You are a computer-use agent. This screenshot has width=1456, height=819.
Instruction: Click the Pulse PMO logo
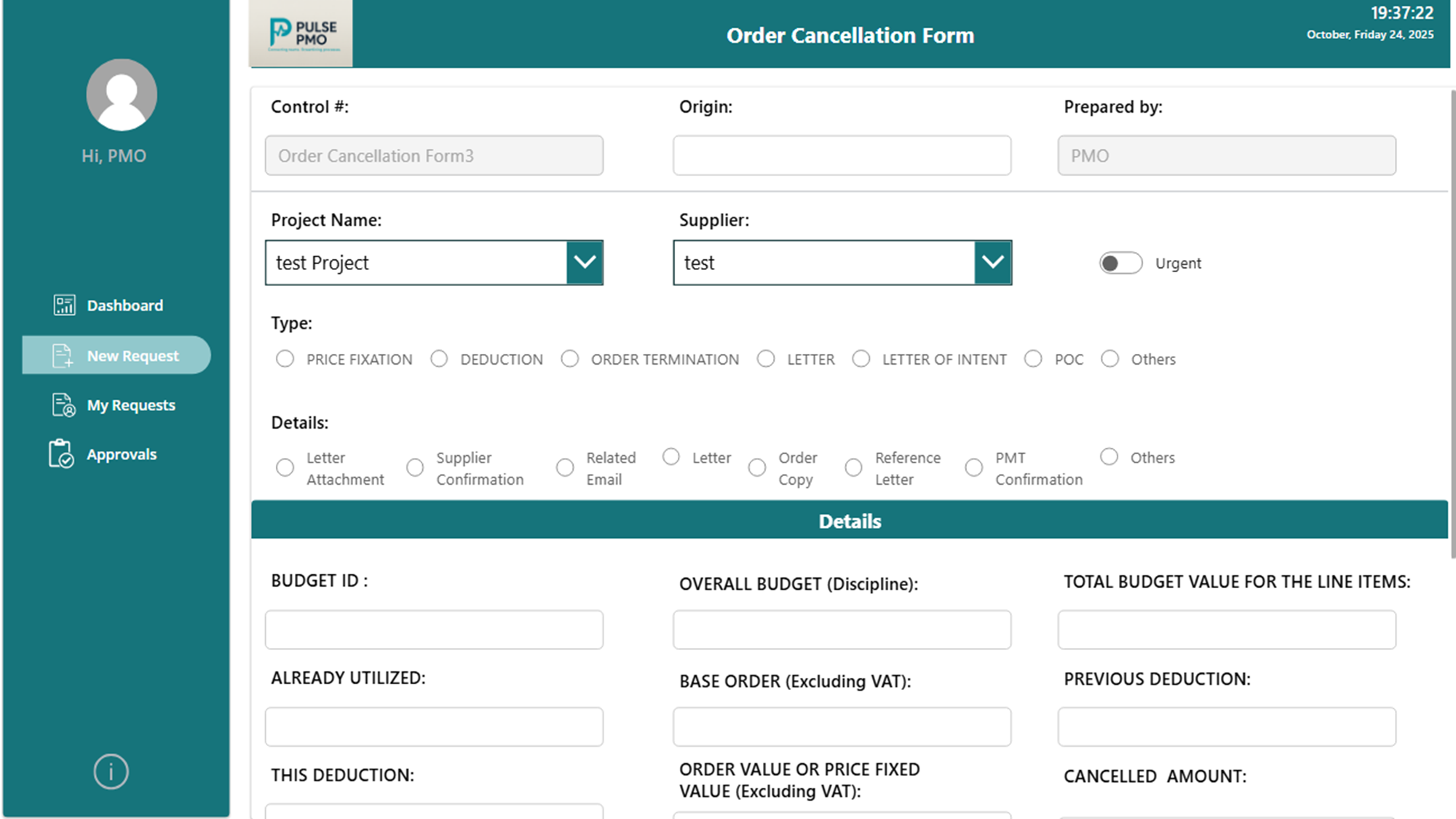pyautogui.click(x=301, y=33)
